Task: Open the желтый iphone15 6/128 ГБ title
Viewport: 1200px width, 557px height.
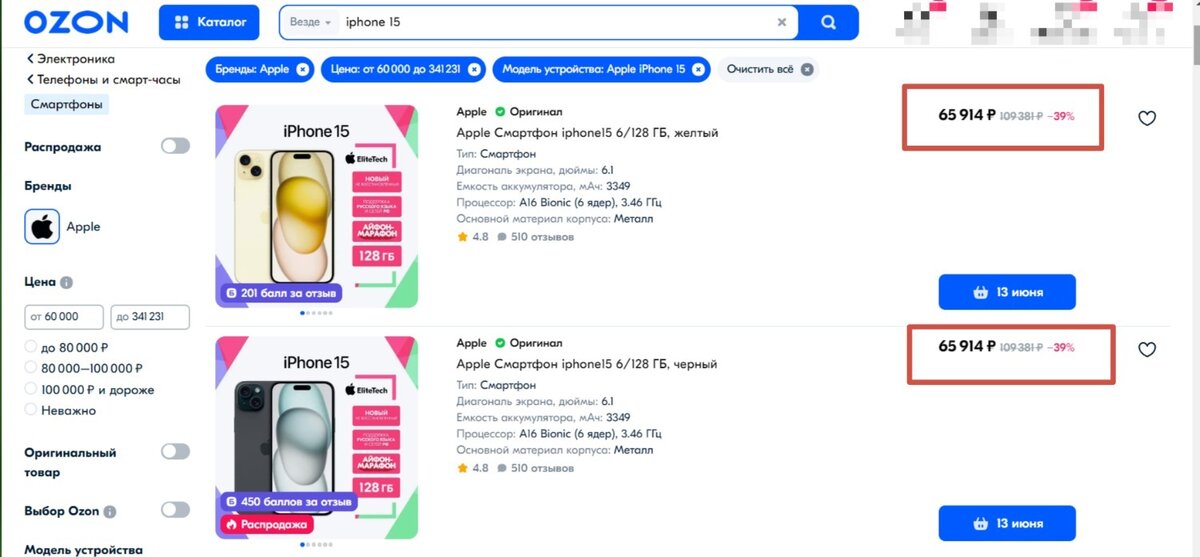Action: tap(587, 132)
